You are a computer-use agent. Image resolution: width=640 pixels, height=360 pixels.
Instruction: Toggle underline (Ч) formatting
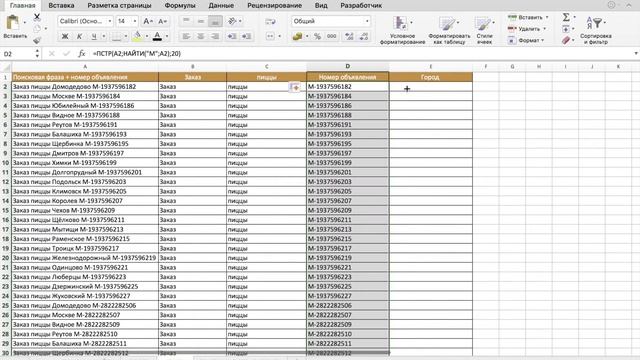[94, 36]
